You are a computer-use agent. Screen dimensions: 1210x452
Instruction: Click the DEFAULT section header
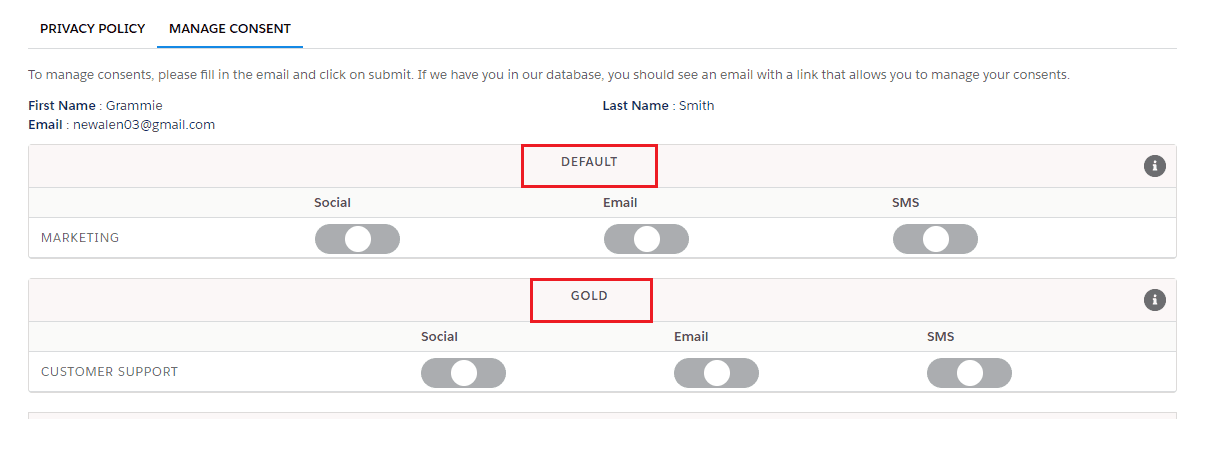pos(589,162)
